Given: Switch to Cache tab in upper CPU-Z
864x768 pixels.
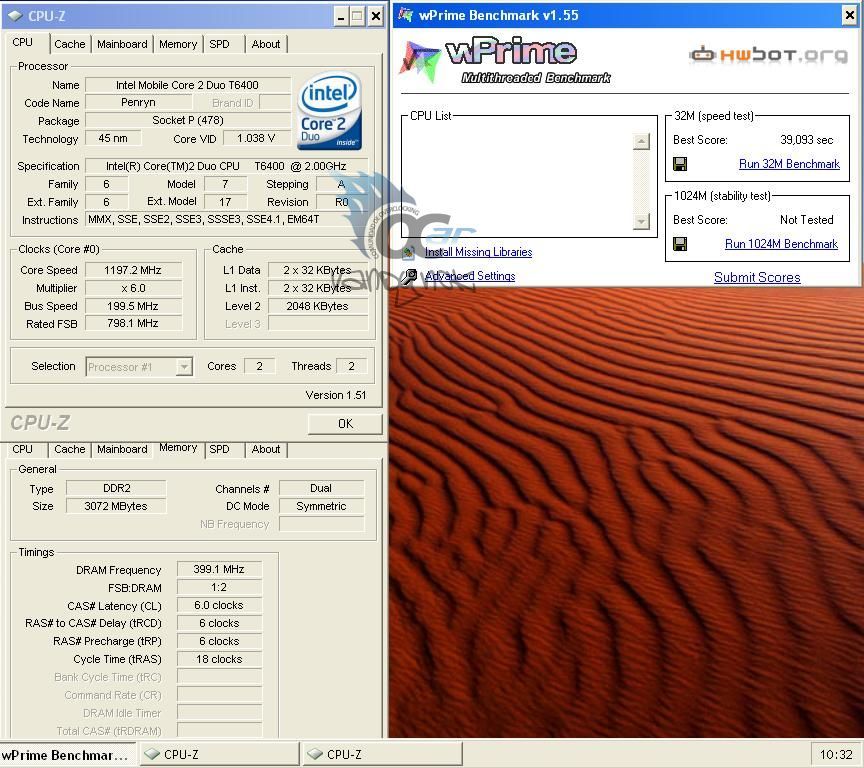Looking at the screenshot, I should point(69,44).
